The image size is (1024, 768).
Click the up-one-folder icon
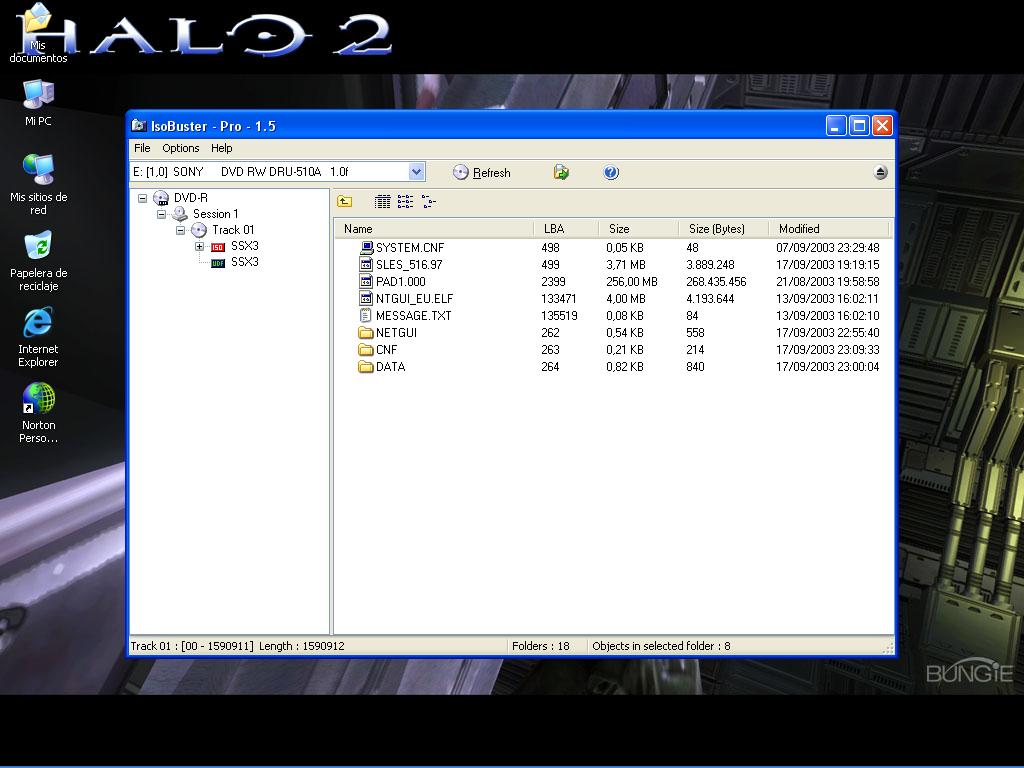coord(344,202)
